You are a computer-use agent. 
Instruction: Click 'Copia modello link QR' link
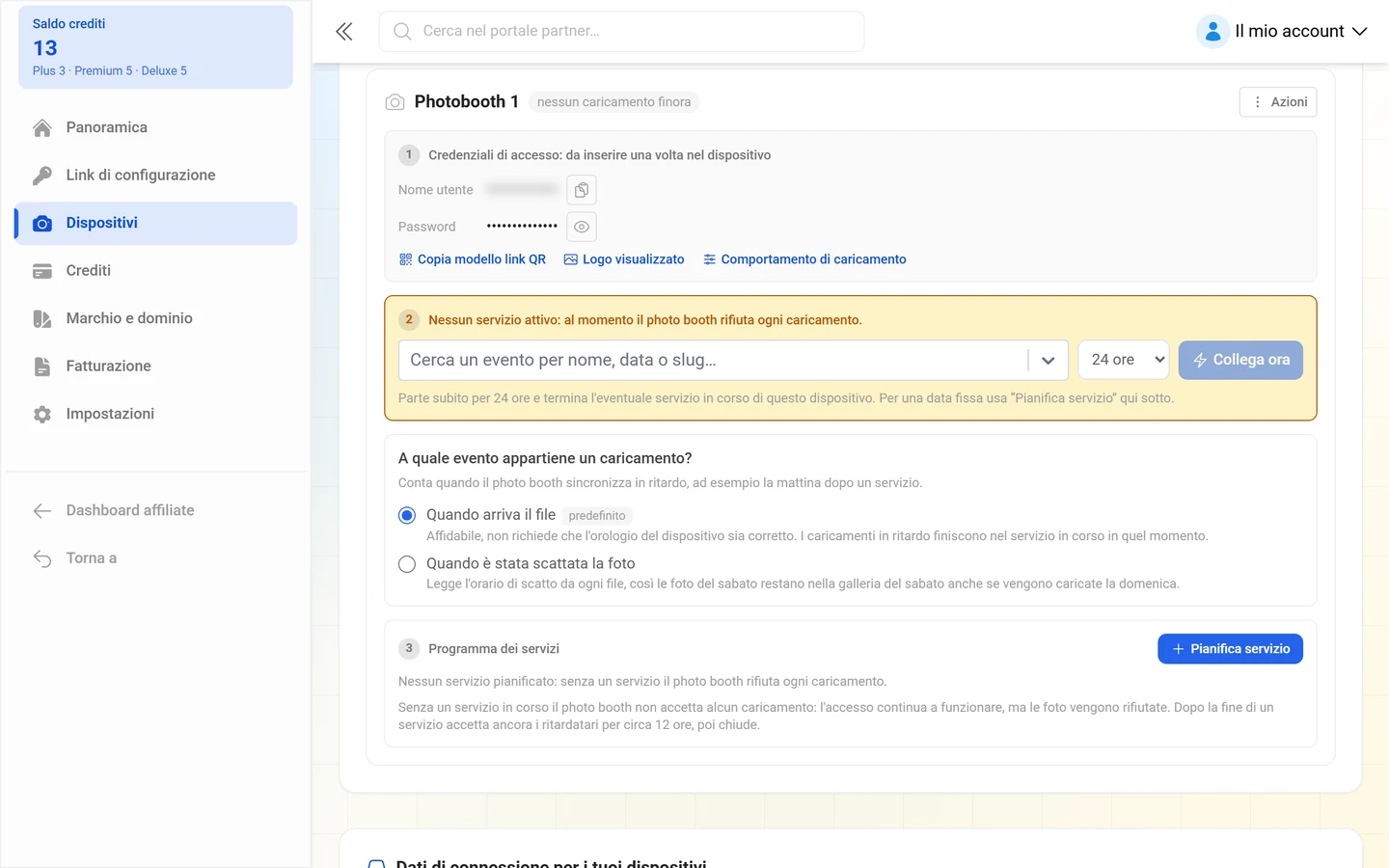[473, 259]
